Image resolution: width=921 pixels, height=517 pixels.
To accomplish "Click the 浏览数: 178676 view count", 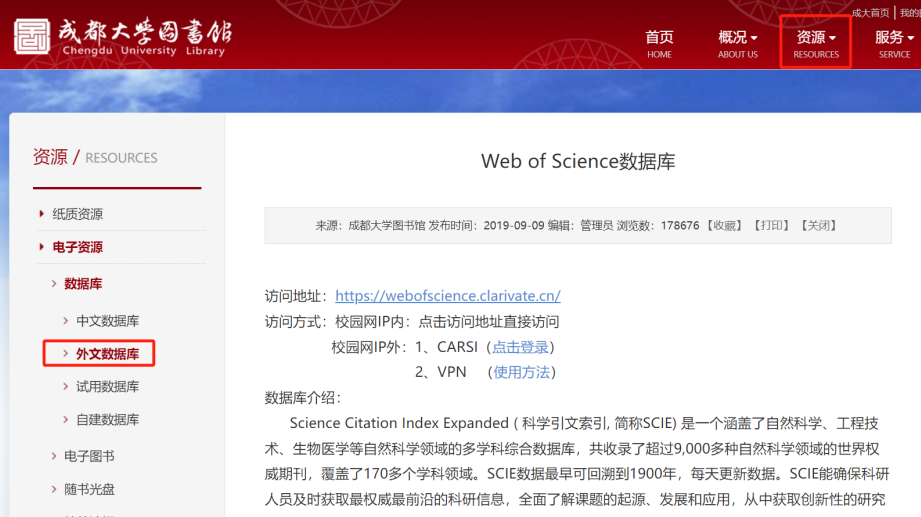I will tap(658, 226).
